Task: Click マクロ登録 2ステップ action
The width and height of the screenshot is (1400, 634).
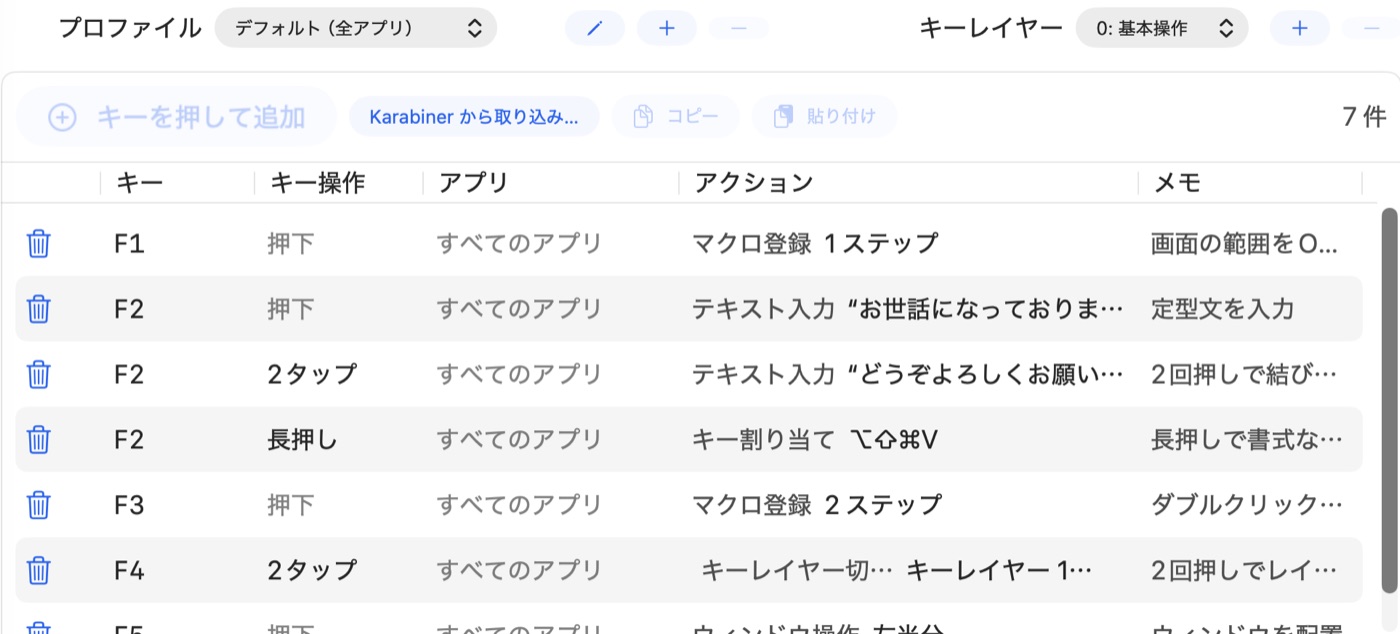Action: tap(817, 505)
